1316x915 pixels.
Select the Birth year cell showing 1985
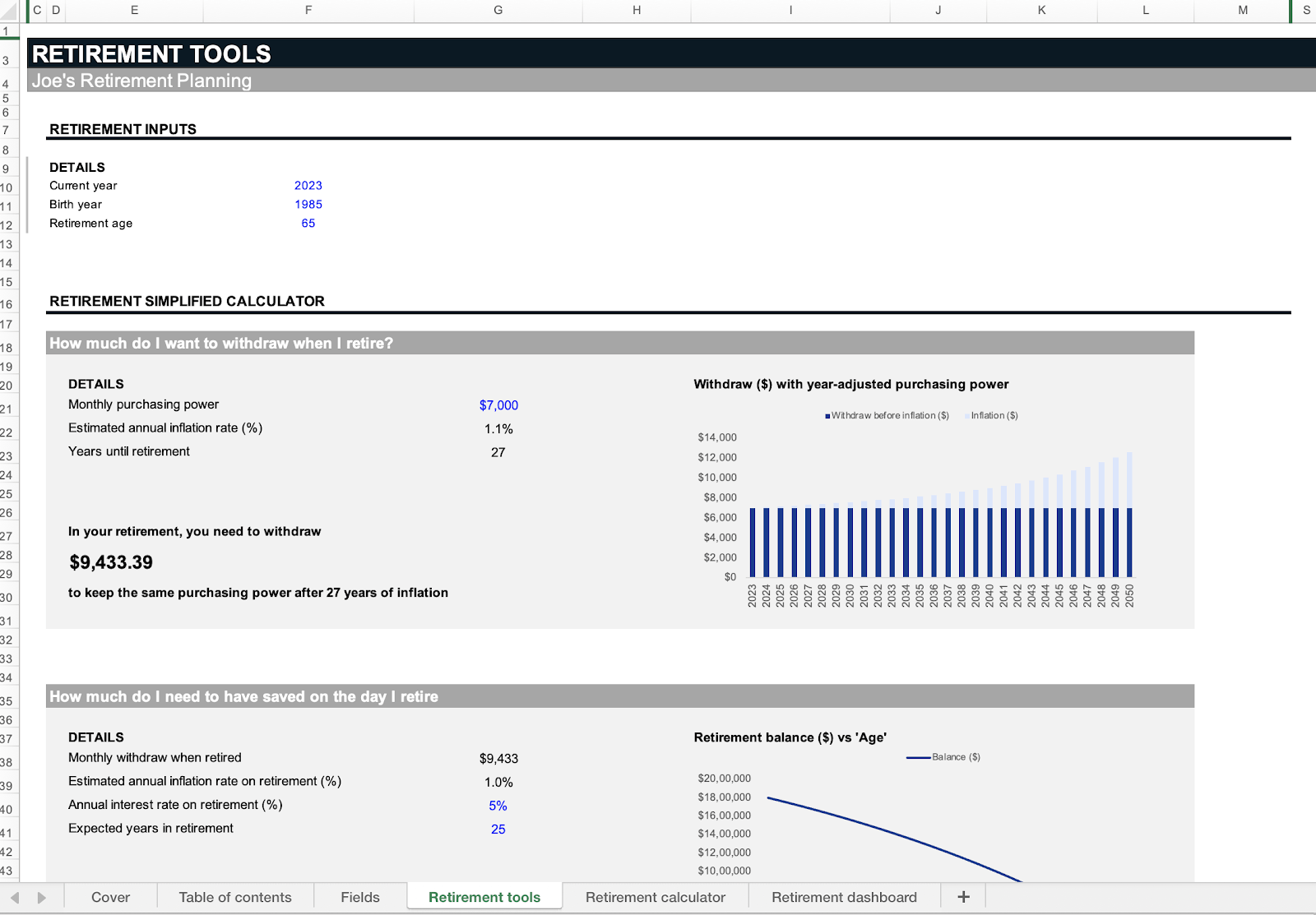pos(308,205)
